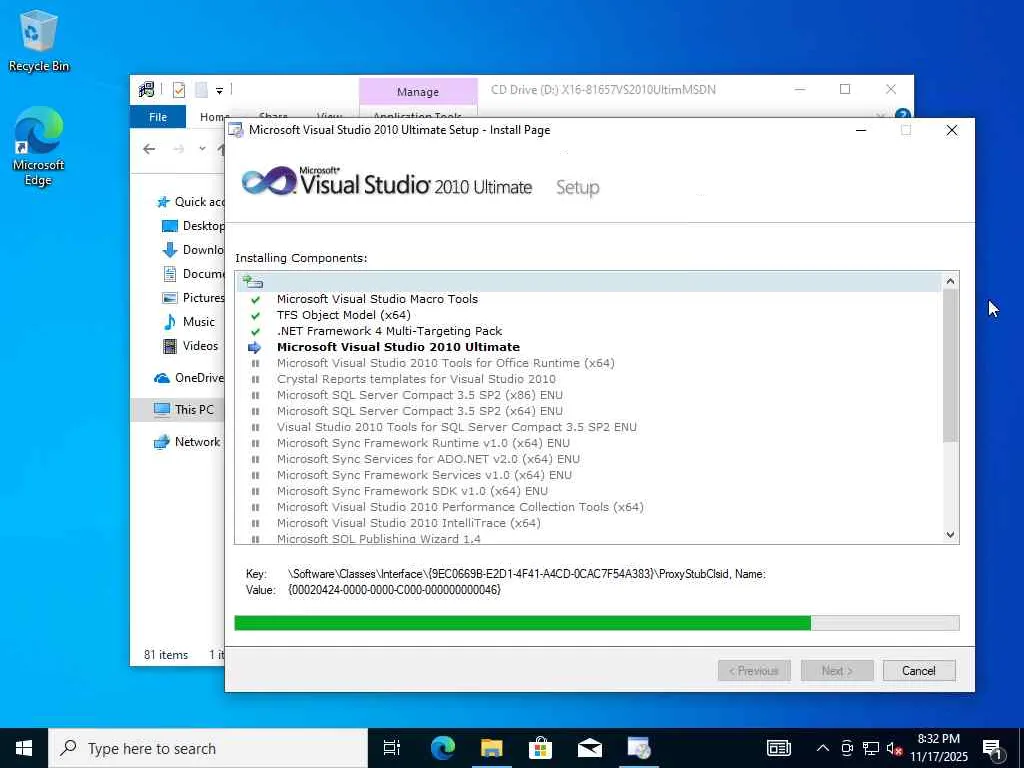This screenshot has height=768, width=1024.
Task: Show hidden system tray icons
Action: (823, 748)
